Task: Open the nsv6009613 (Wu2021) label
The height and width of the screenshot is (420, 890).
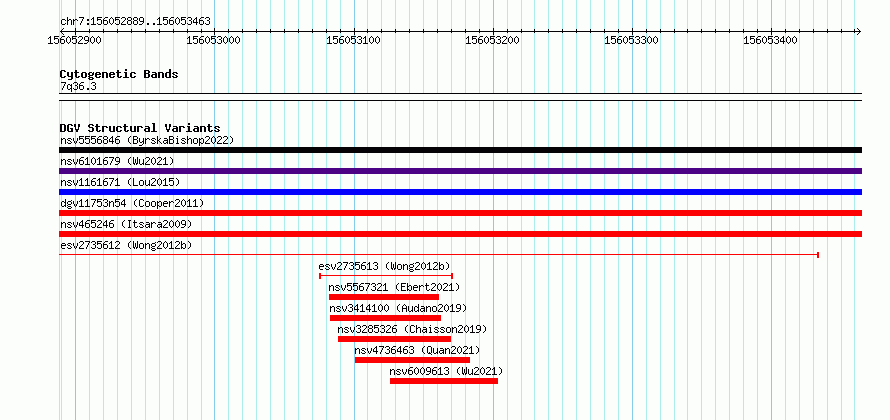Action: [446, 371]
